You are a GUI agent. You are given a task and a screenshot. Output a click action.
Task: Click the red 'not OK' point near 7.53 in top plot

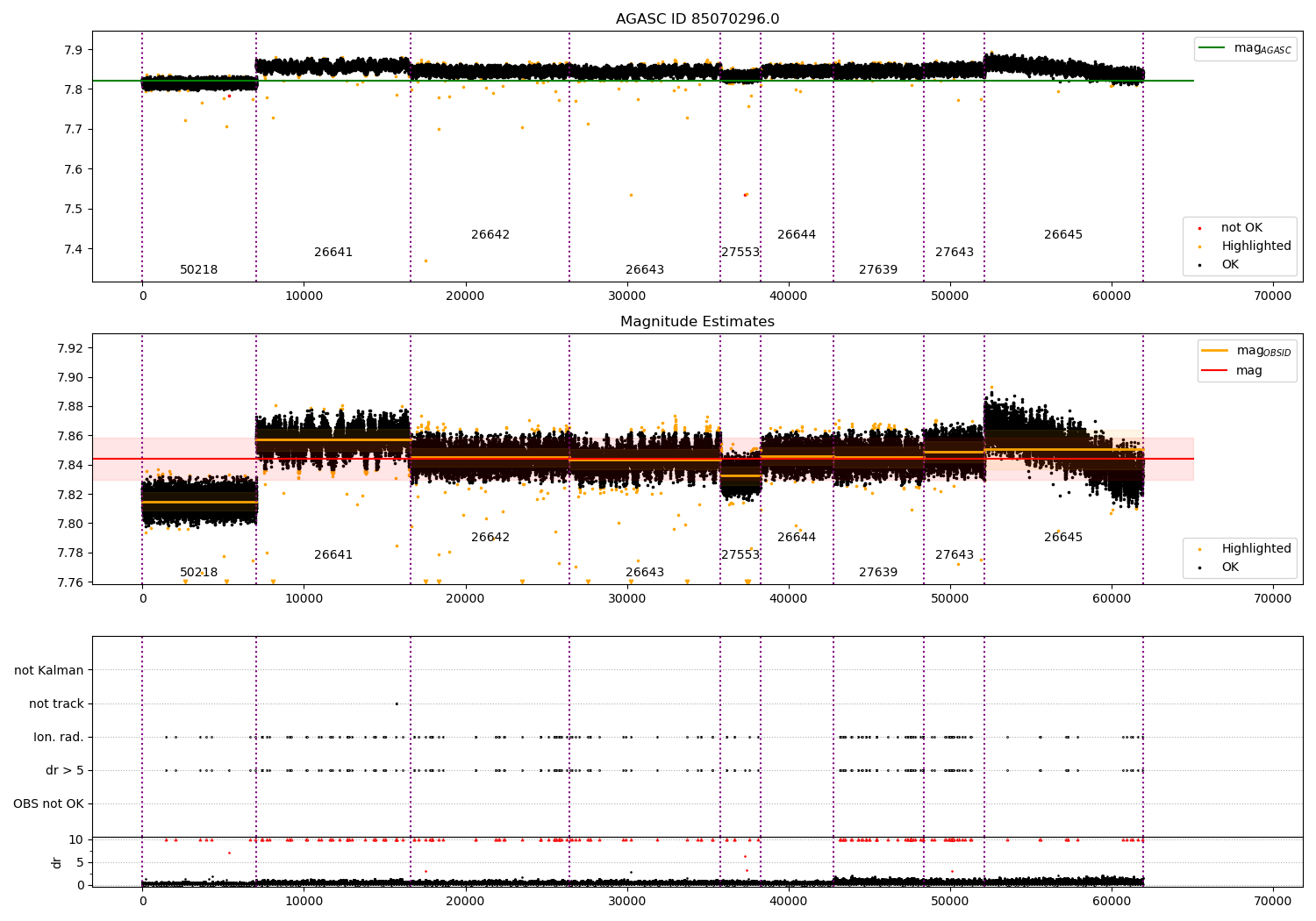click(745, 195)
